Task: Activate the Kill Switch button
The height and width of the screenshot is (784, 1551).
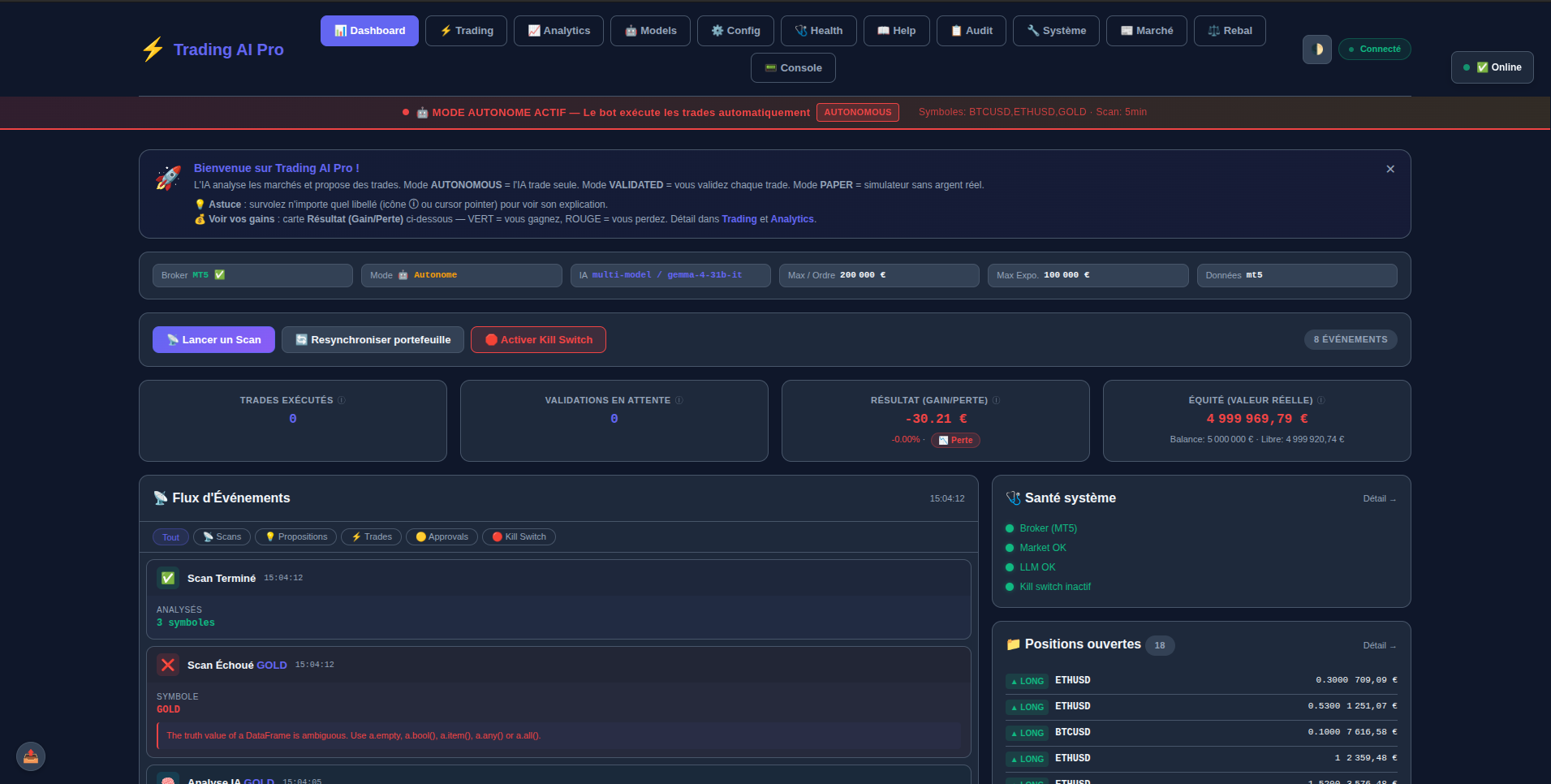Action: point(538,340)
